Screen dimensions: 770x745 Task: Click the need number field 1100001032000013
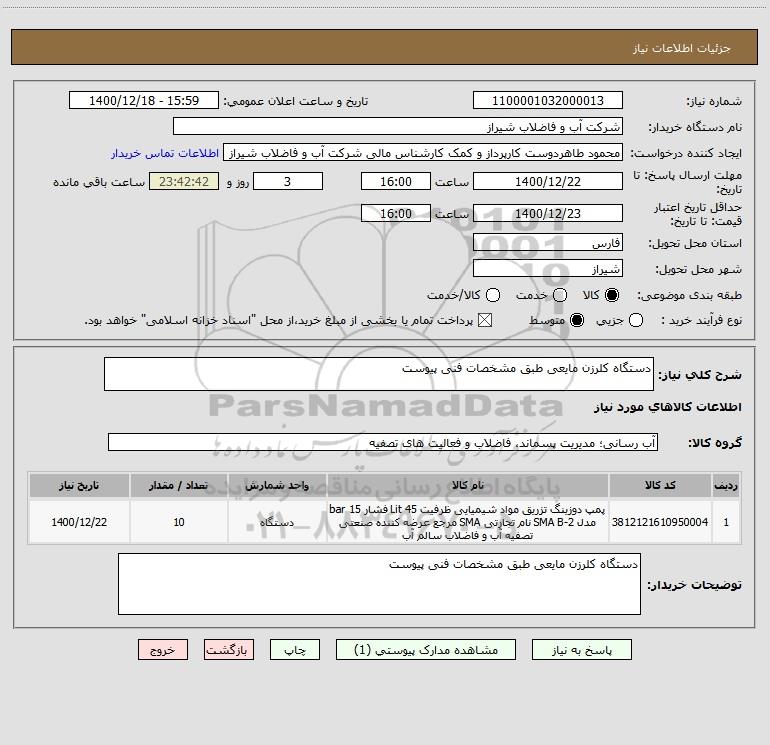548,101
